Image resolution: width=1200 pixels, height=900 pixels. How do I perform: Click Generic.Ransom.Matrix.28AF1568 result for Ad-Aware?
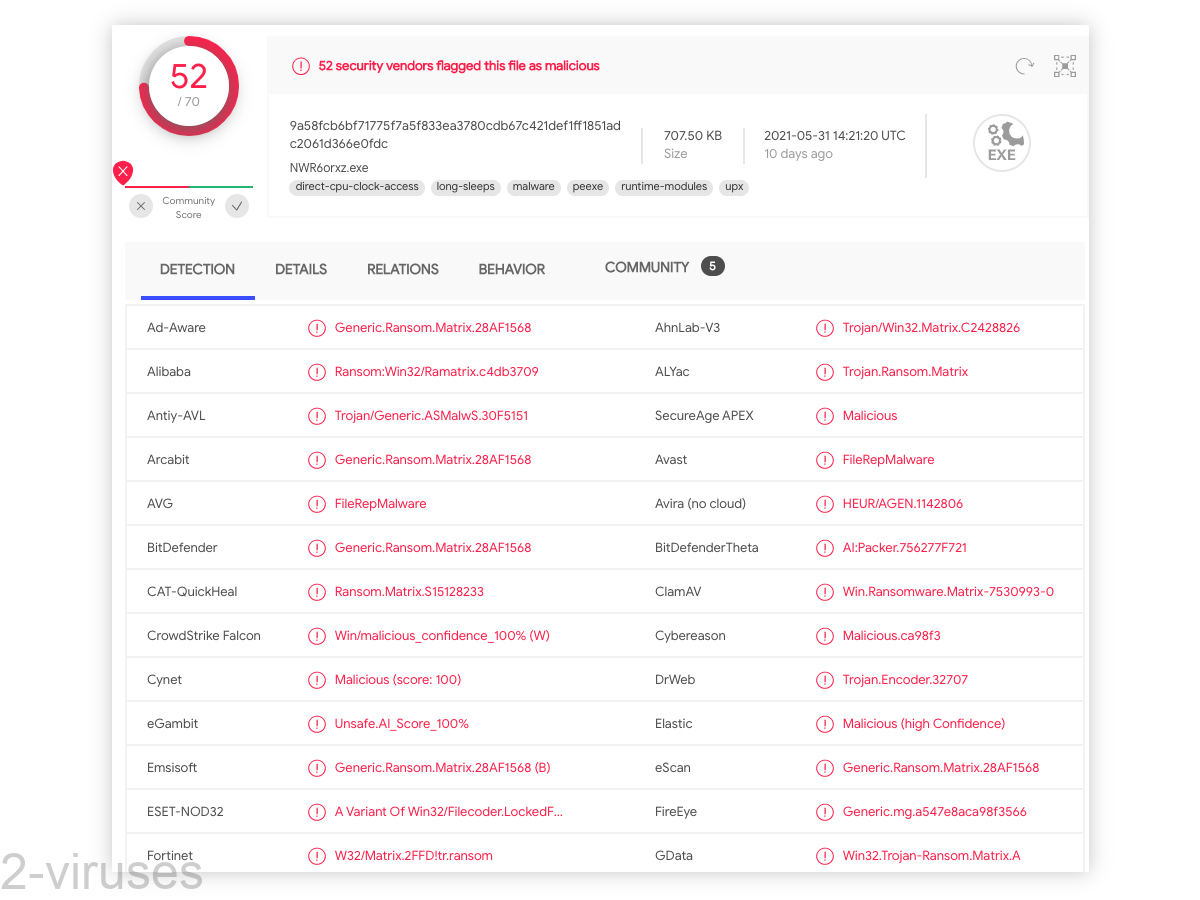(x=433, y=328)
